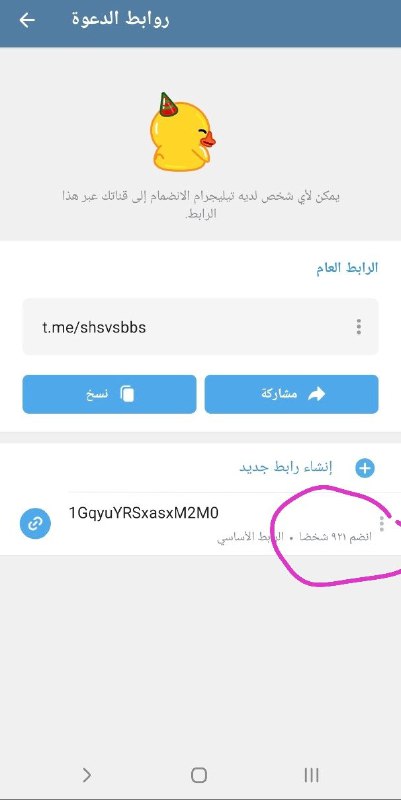Tap the Android home button
Viewport: 401px width, 800px height.
coord(198,775)
